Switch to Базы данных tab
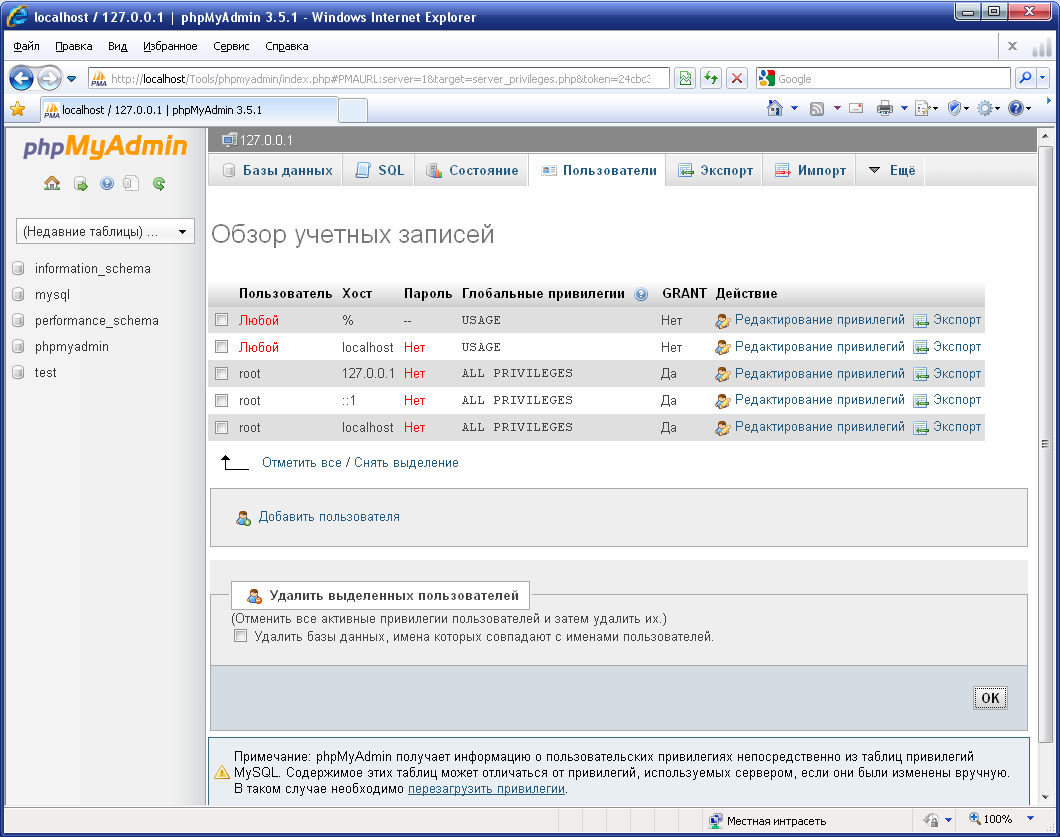 coord(277,170)
